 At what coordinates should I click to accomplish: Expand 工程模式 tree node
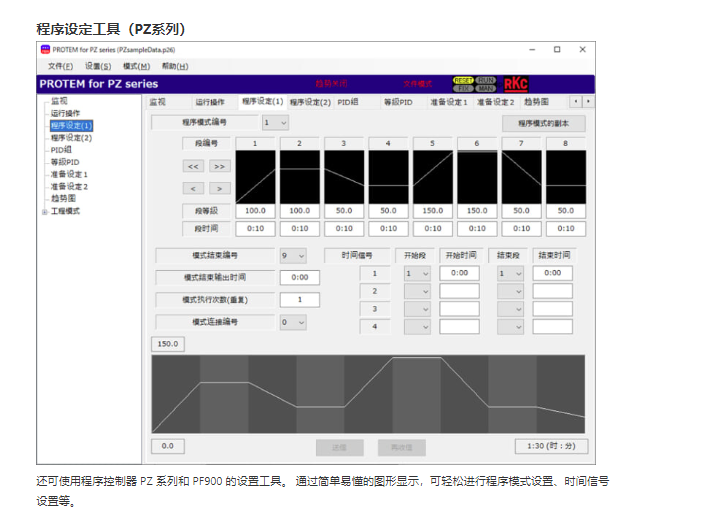click(x=44, y=212)
